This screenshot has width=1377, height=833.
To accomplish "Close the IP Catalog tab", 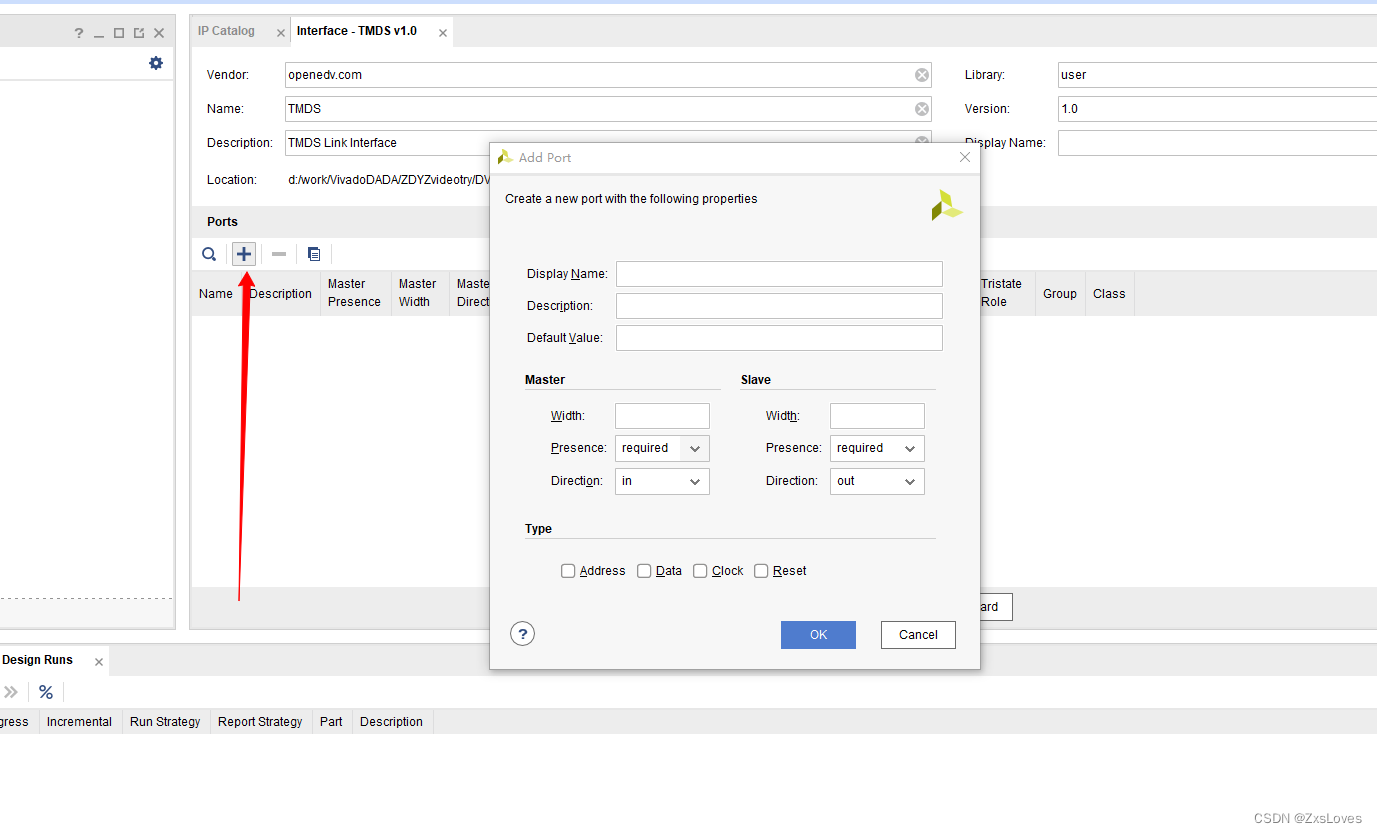I will [x=281, y=33].
